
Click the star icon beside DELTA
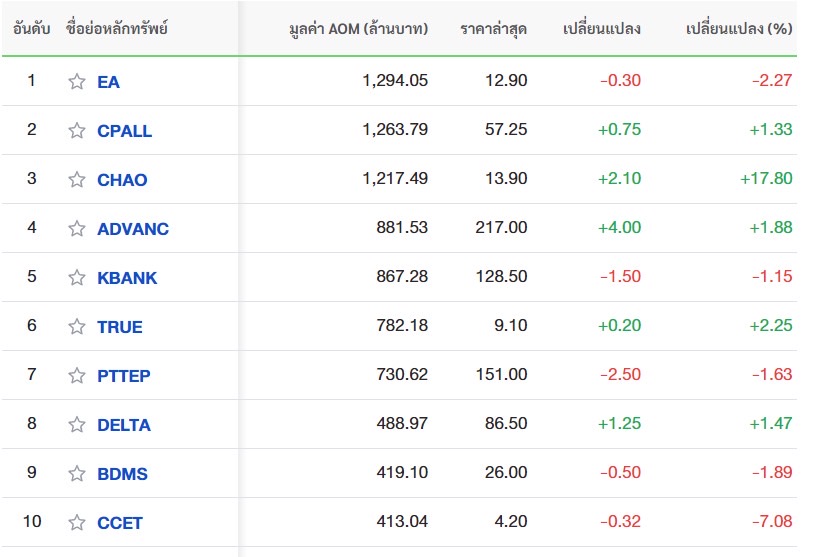point(77,425)
